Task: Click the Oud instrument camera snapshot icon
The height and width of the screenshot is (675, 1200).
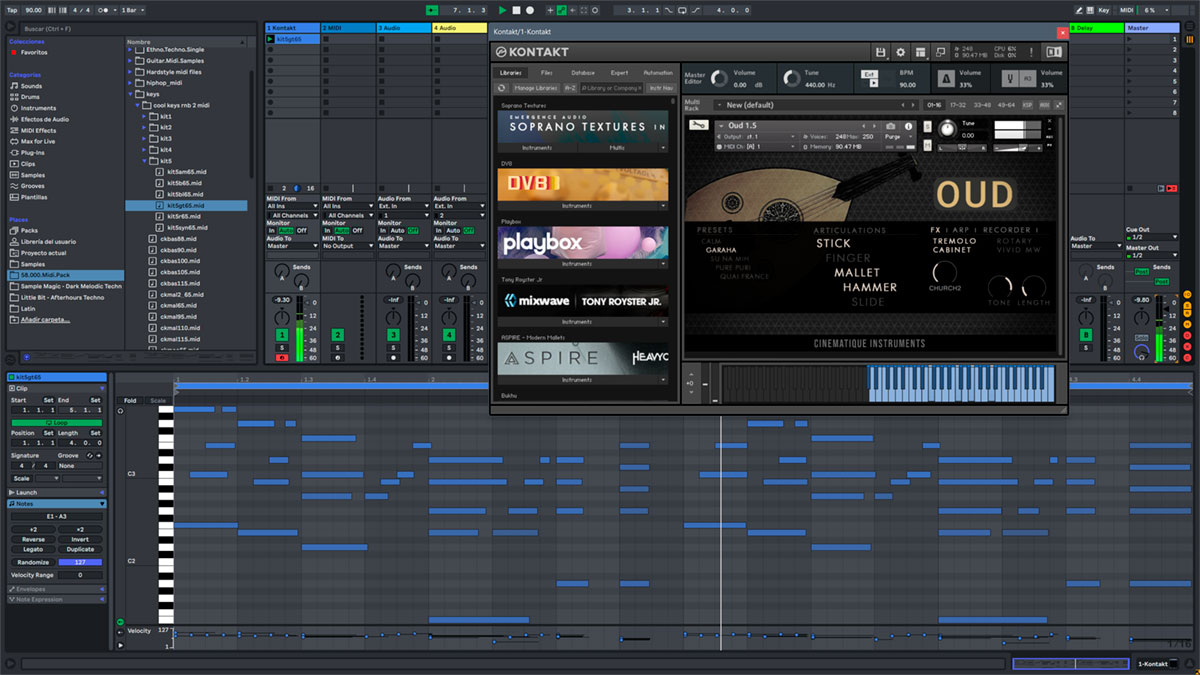Action: coord(892,126)
